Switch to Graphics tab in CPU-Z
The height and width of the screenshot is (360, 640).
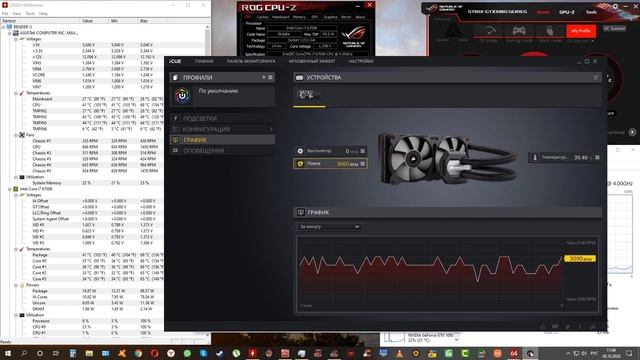pos(330,17)
